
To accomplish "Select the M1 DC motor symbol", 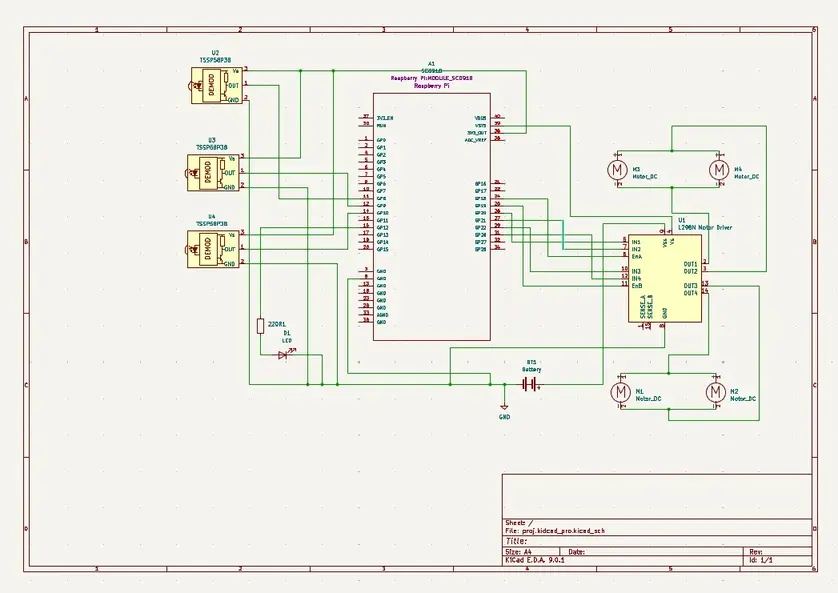I will click(620, 392).
